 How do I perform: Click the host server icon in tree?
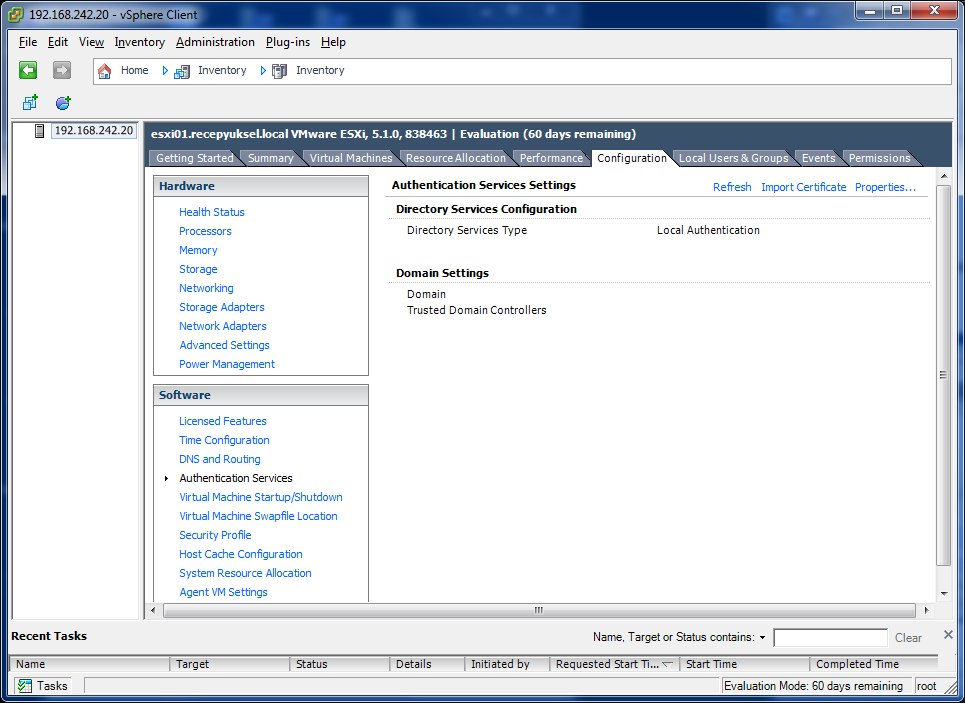coord(39,131)
